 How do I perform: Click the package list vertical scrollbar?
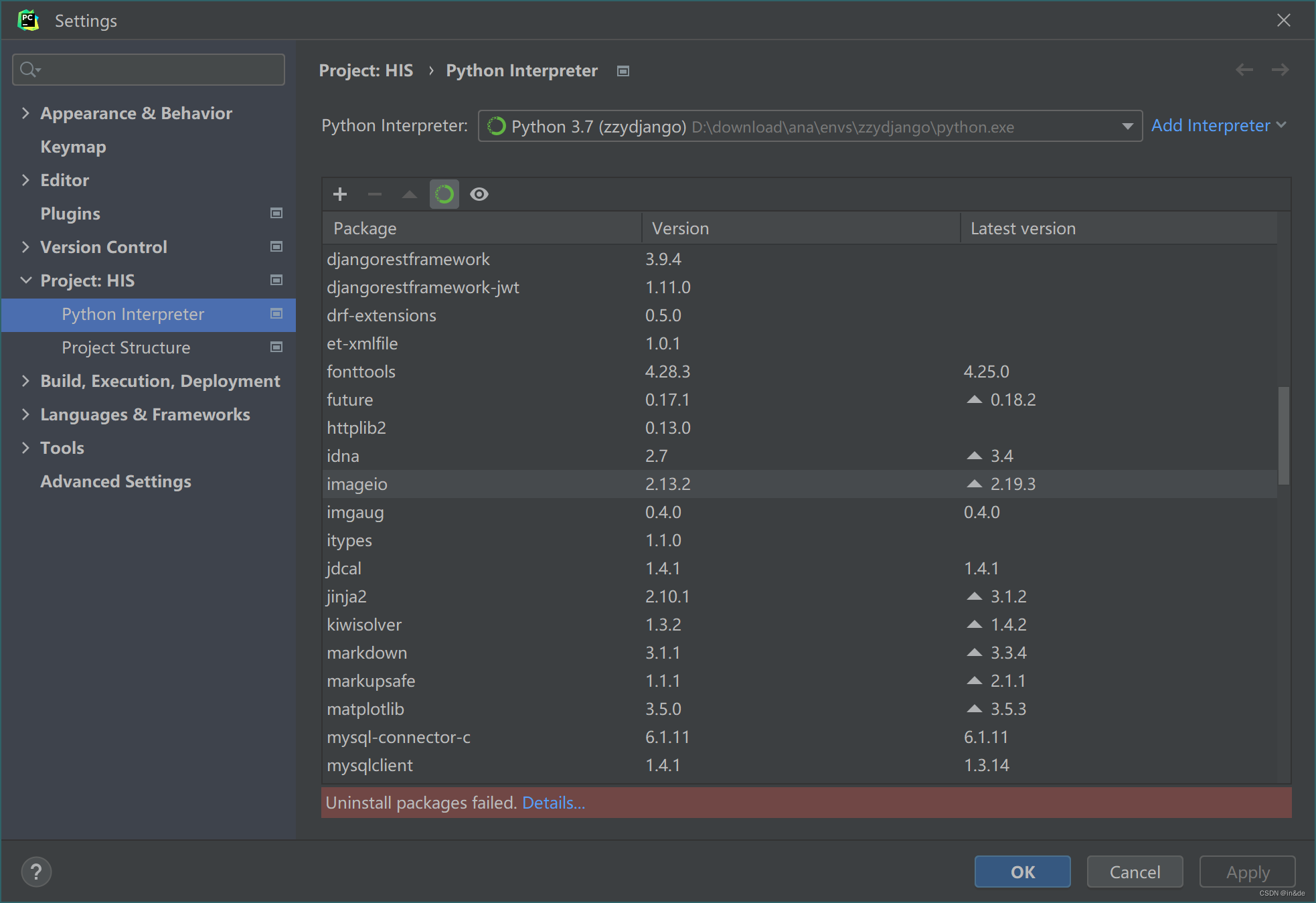click(x=1284, y=435)
